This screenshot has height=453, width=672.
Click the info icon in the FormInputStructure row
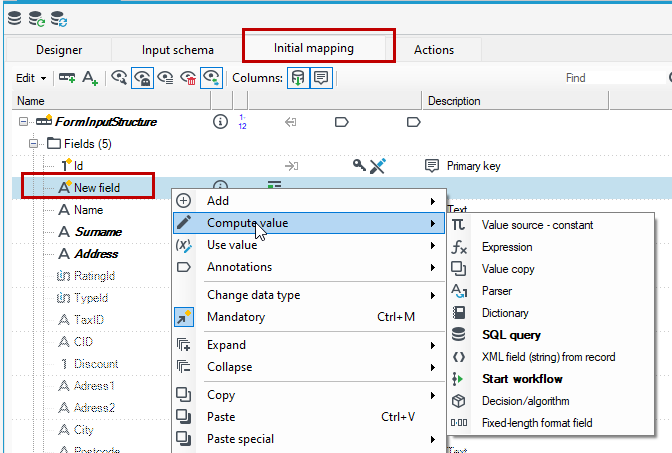(x=220, y=122)
